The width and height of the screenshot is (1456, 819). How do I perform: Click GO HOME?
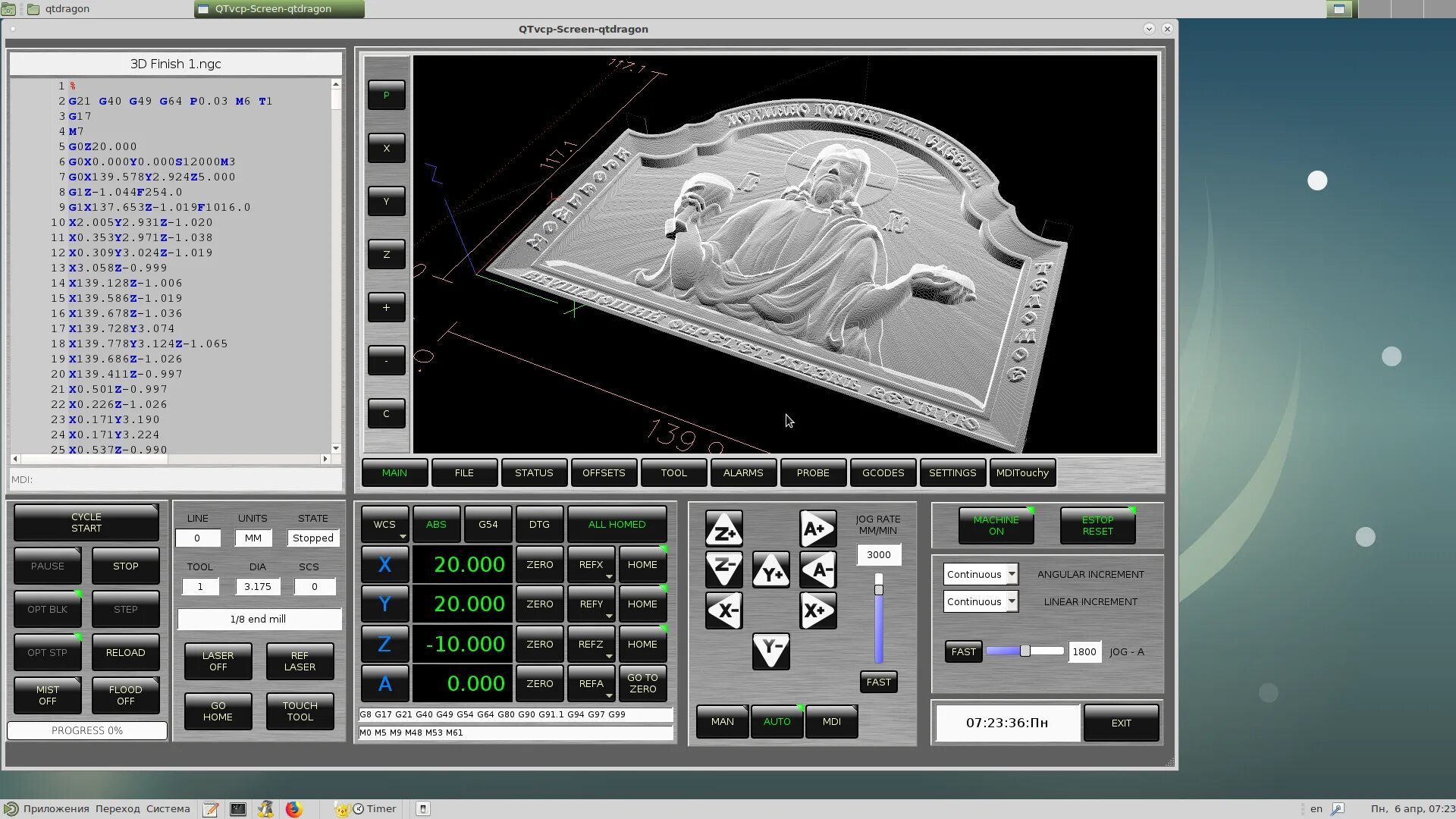pyautogui.click(x=218, y=711)
